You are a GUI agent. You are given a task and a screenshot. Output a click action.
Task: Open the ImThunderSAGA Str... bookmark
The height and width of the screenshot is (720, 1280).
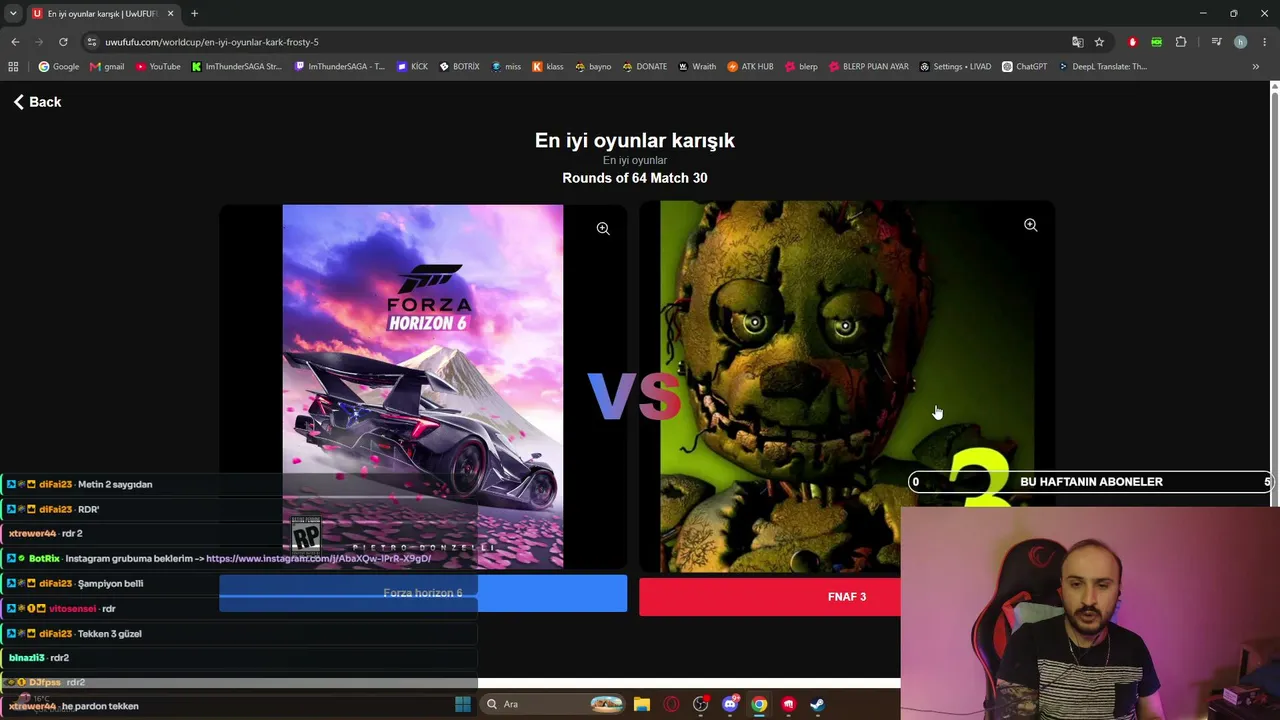pos(237,67)
